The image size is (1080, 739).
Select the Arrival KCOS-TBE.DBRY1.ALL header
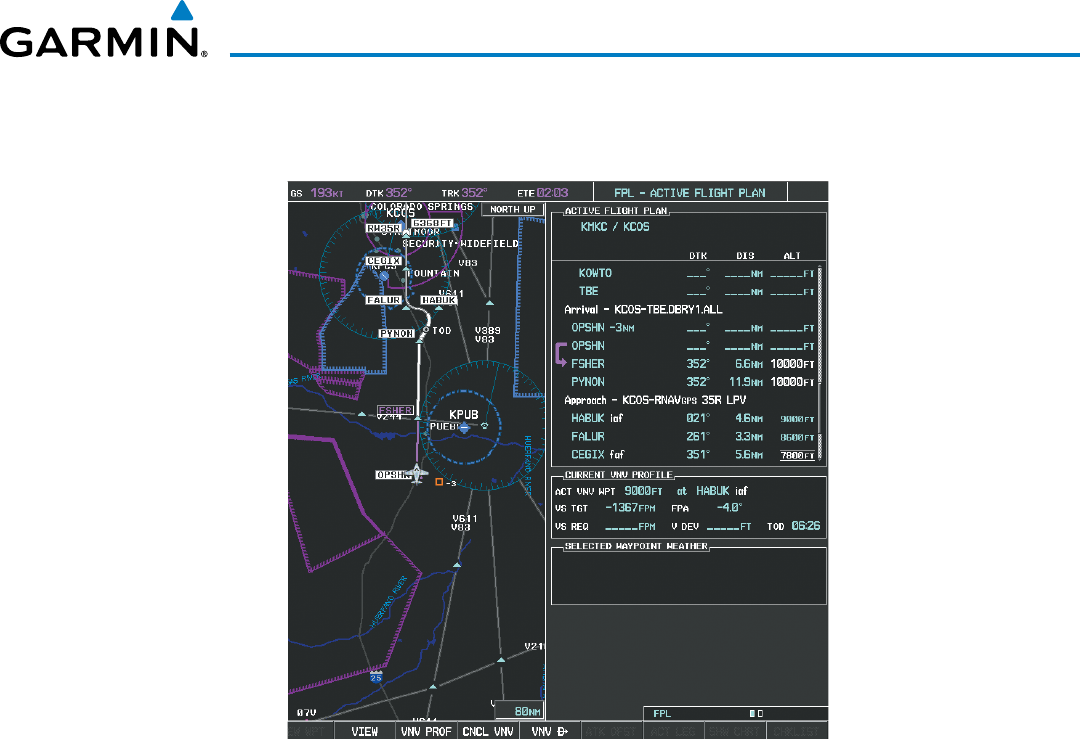pos(643,310)
